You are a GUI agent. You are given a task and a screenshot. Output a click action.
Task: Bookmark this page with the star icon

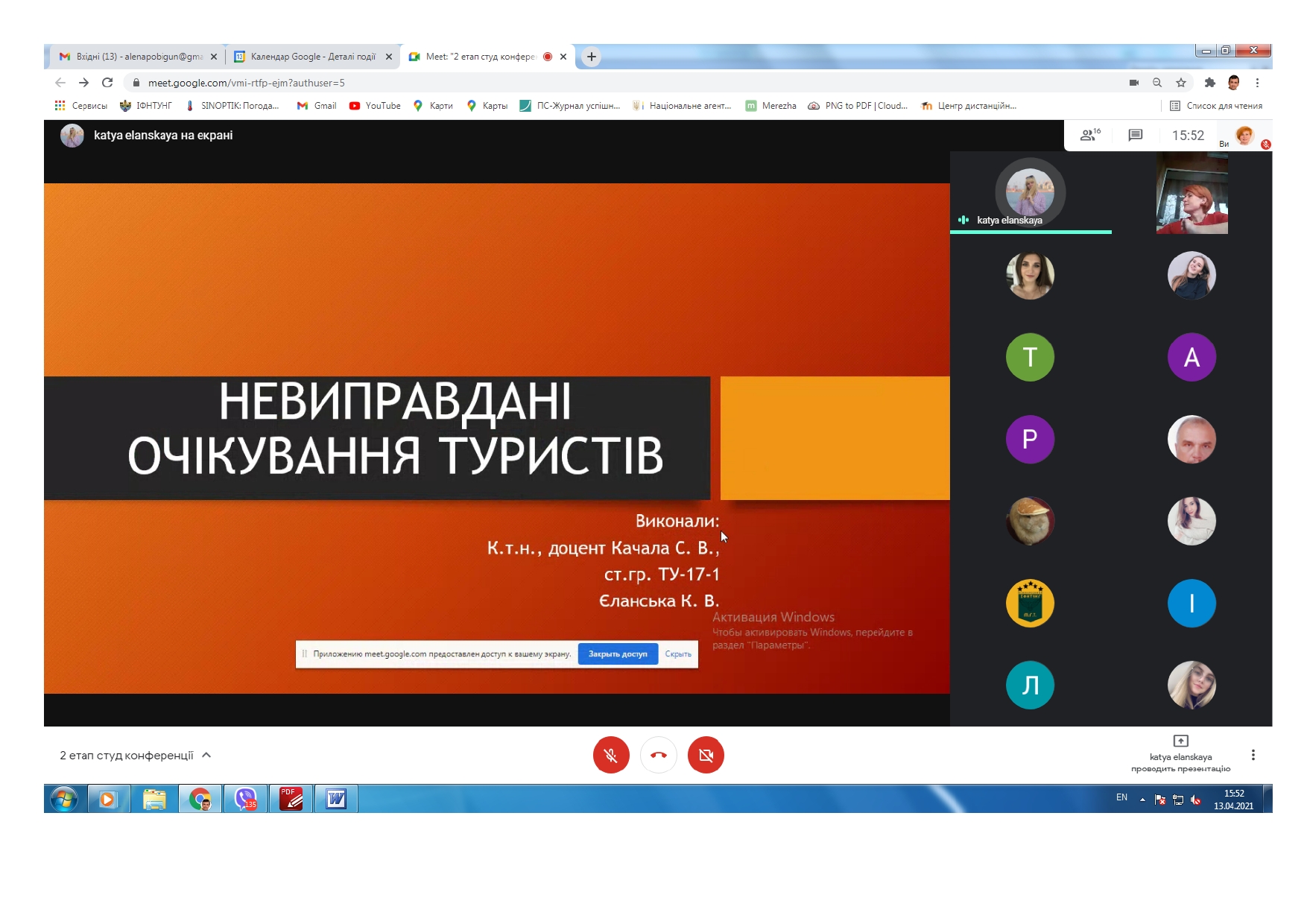tap(1181, 83)
